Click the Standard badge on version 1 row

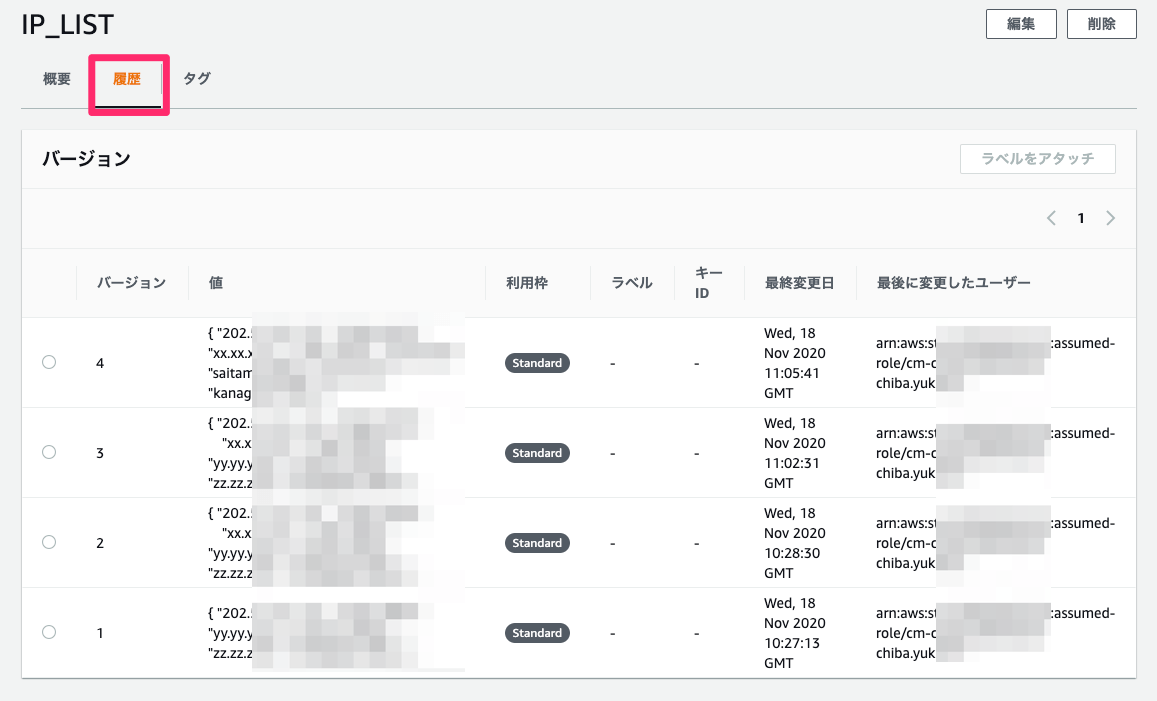coord(537,633)
